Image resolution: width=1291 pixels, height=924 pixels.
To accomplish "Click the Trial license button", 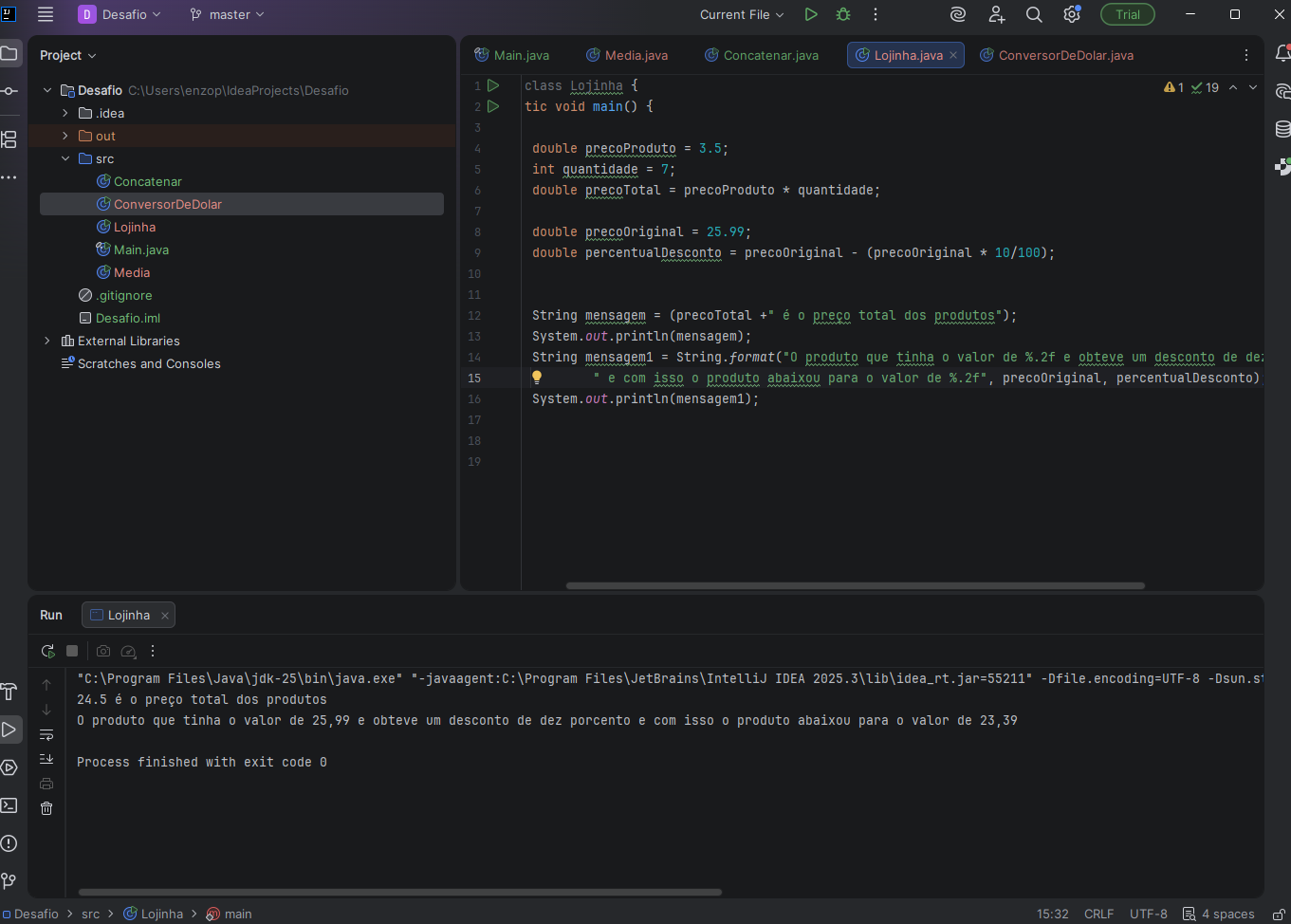I will tap(1127, 14).
